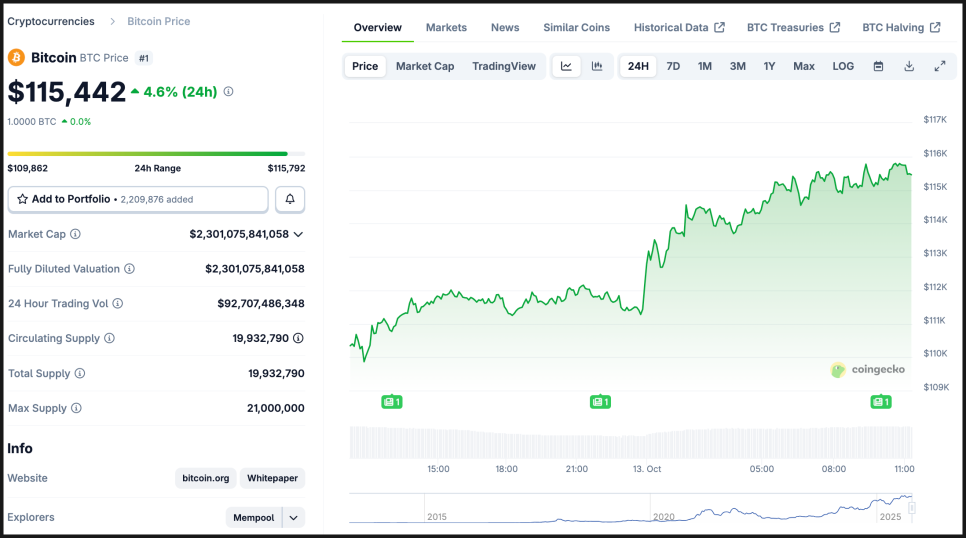Click the Circulating Supply info icon

point(110,338)
